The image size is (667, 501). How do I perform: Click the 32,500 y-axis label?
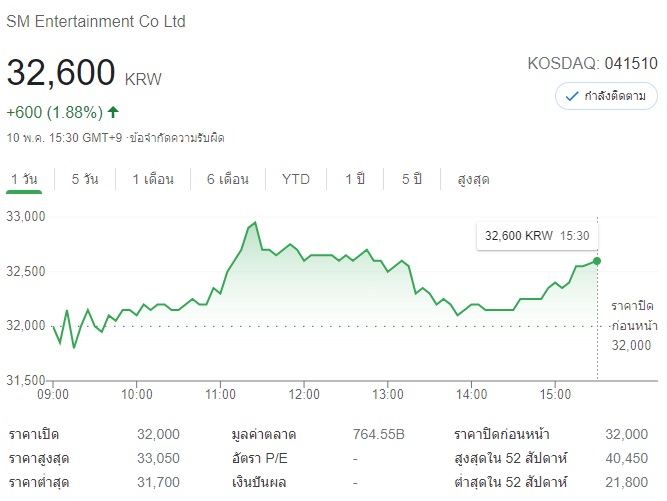pos(26,271)
